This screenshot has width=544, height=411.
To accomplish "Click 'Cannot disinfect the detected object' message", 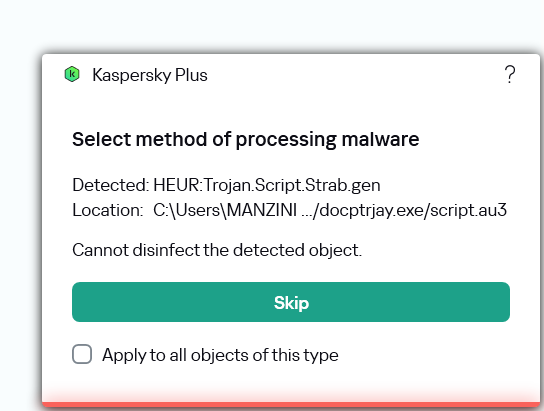I will [x=217, y=250].
